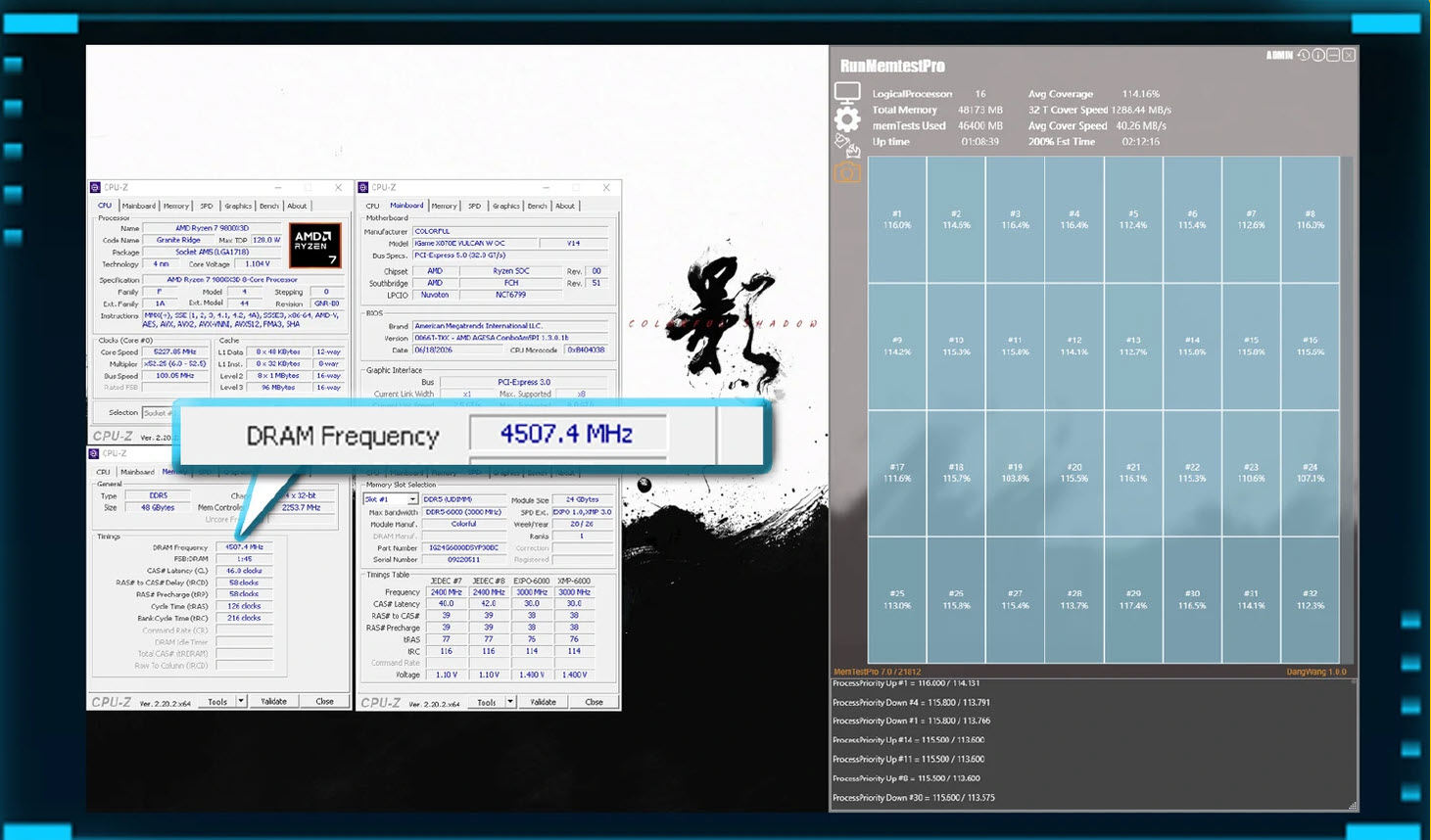The height and width of the screenshot is (840, 1431).
Task: Click the Tools button in the SPD window
Action: pyautogui.click(x=487, y=702)
